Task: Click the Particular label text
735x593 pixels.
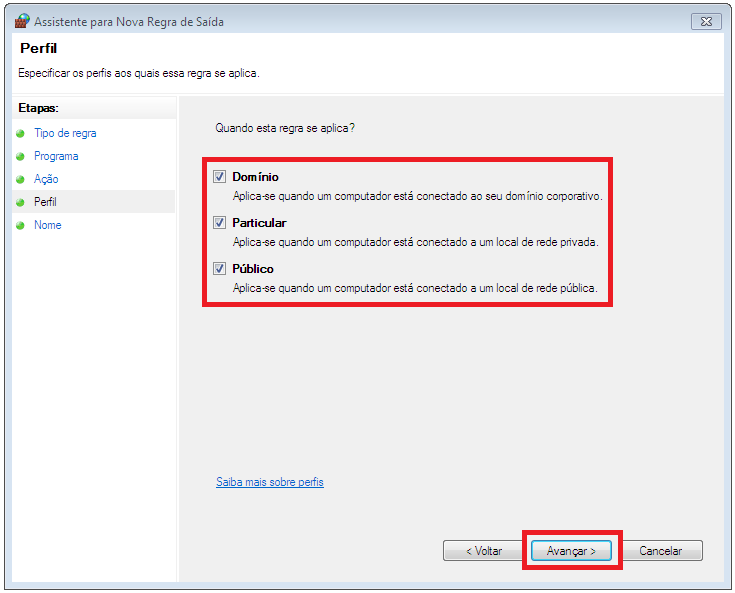Action: (x=259, y=223)
